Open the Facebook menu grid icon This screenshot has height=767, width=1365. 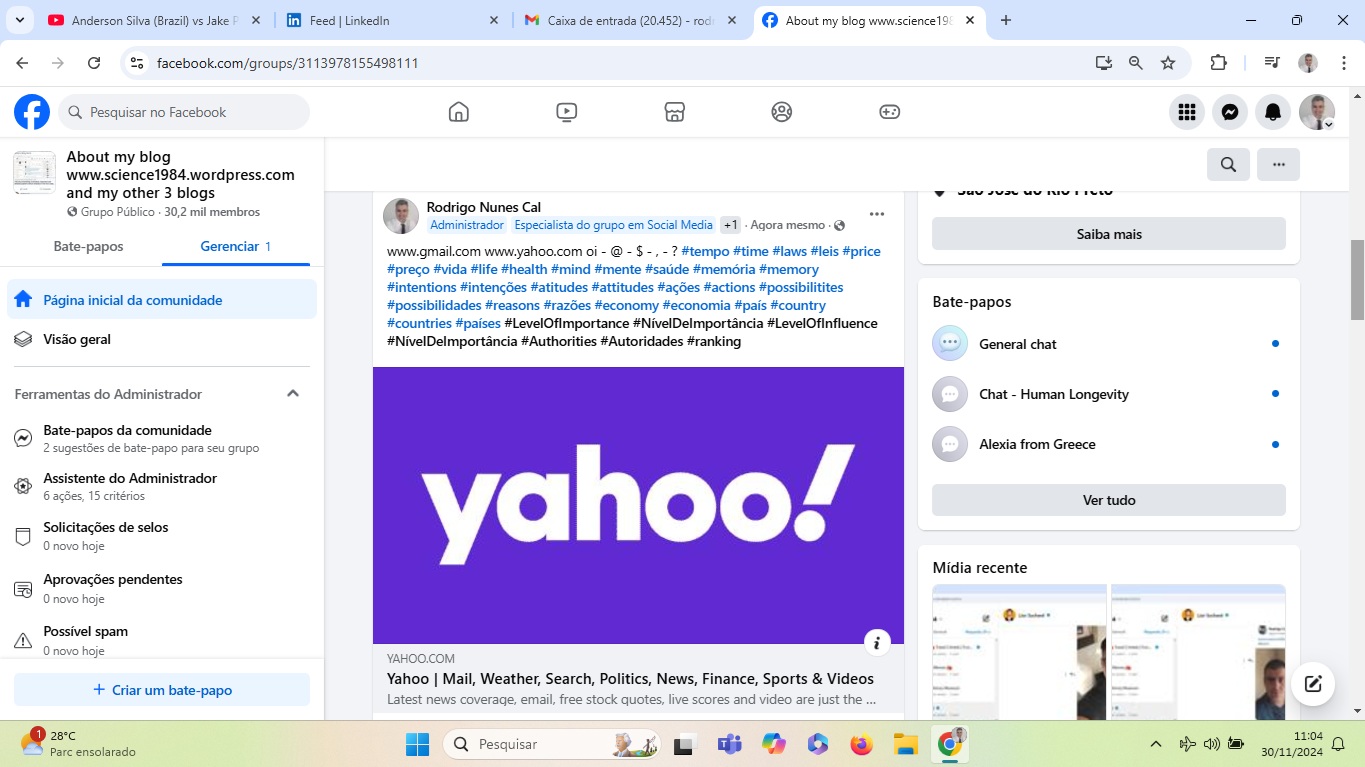click(1186, 112)
